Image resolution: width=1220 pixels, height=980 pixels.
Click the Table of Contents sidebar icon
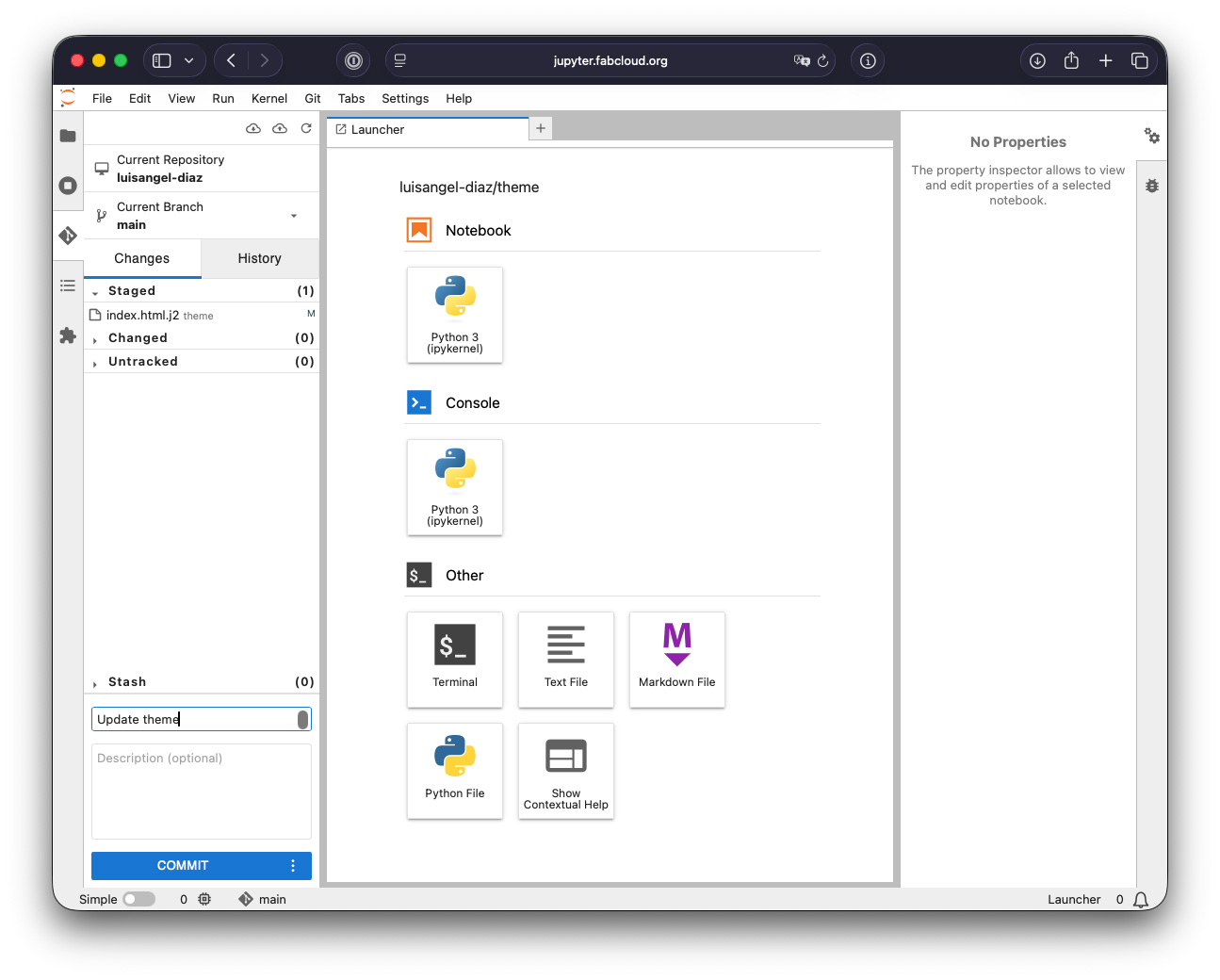point(68,286)
